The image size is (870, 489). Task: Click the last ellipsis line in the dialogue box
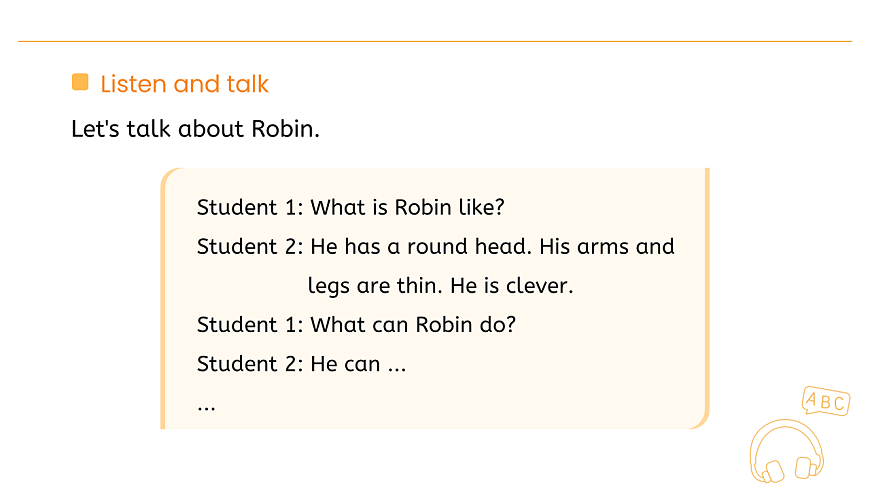tap(207, 405)
